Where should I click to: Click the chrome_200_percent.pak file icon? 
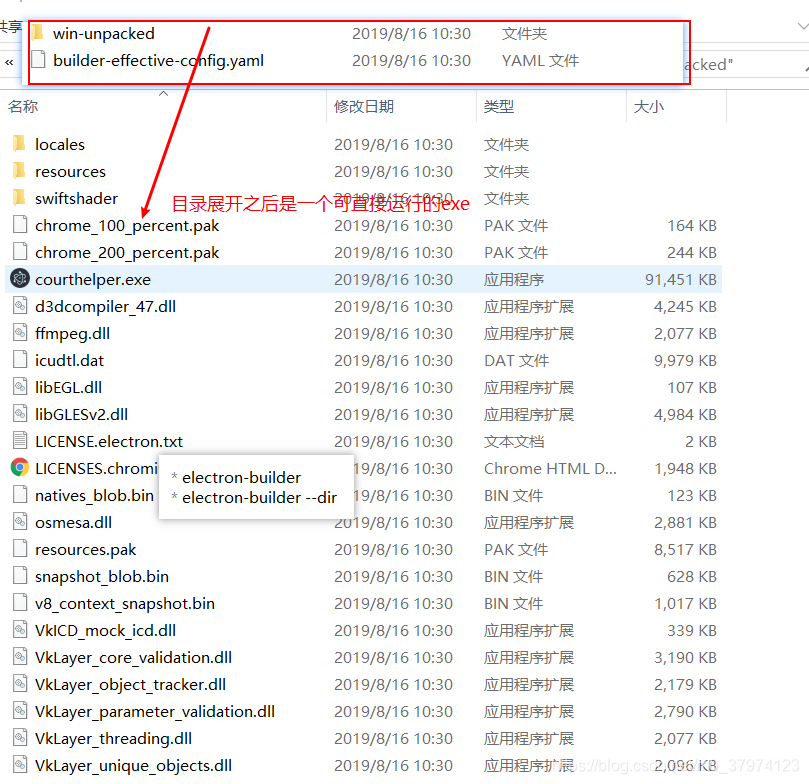(x=20, y=252)
